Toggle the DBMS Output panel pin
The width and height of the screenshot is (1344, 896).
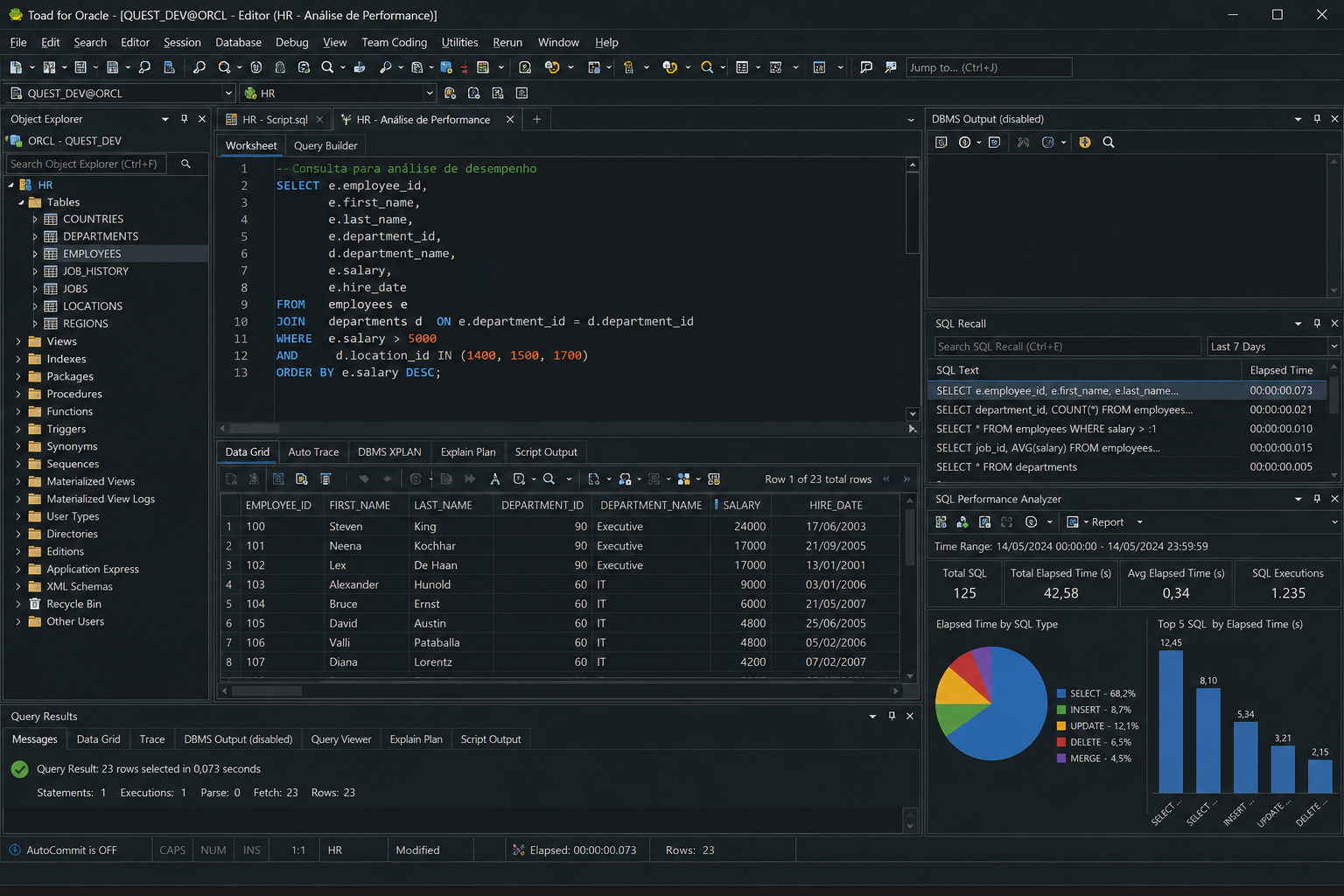(1317, 119)
